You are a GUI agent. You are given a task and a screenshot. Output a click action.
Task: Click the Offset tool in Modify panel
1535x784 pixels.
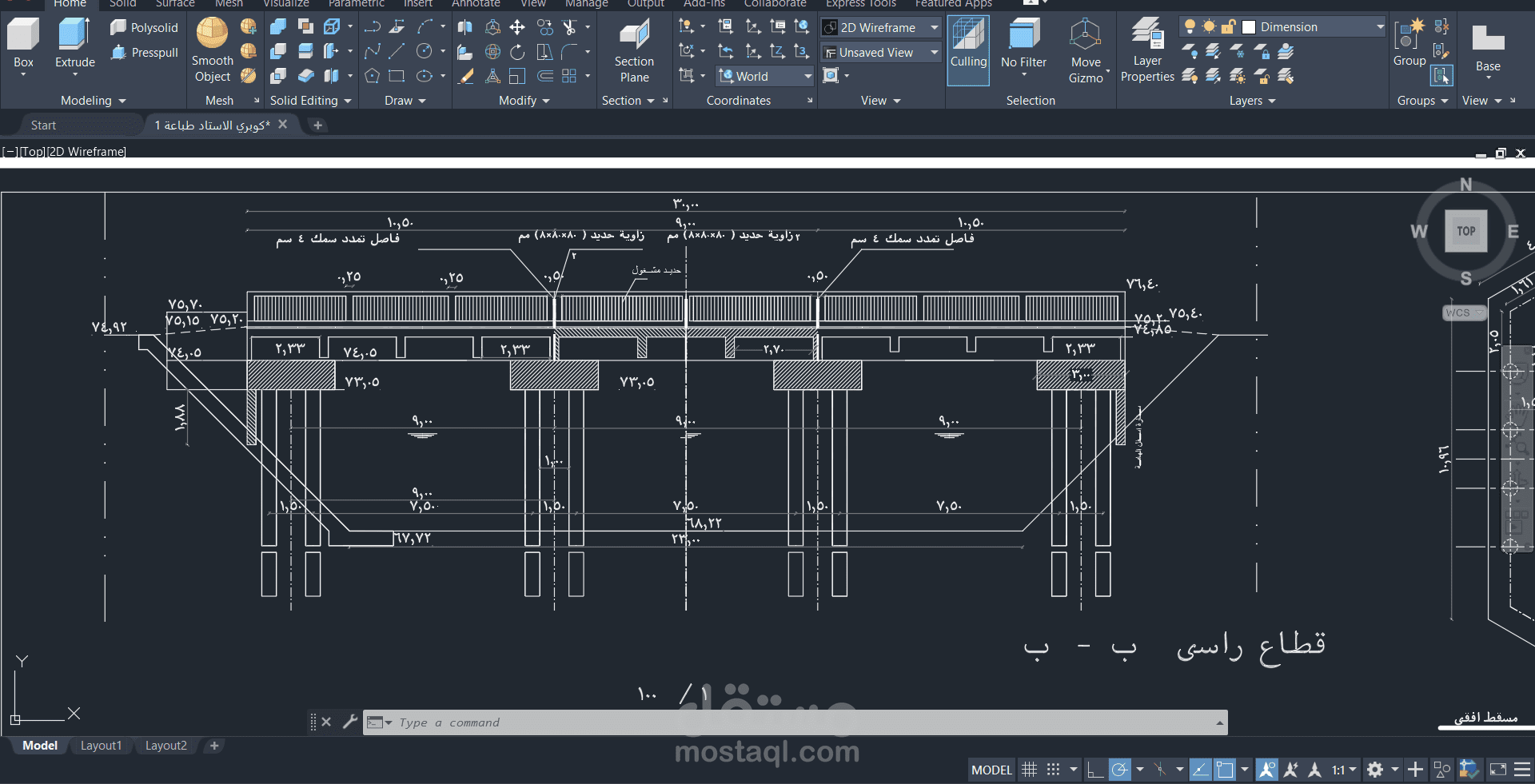tap(545, 76)
